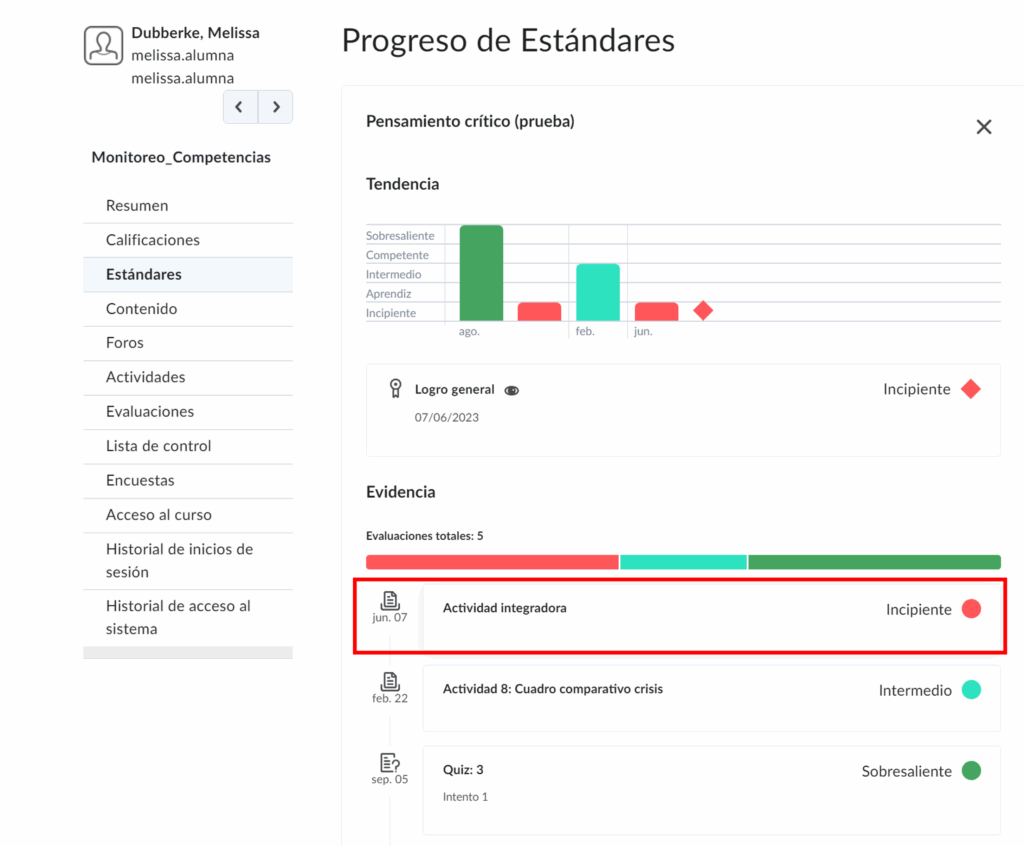Open the Resumen section
Image resolution: width=1024 pixels, height=846 pixels.
[137, 205]
